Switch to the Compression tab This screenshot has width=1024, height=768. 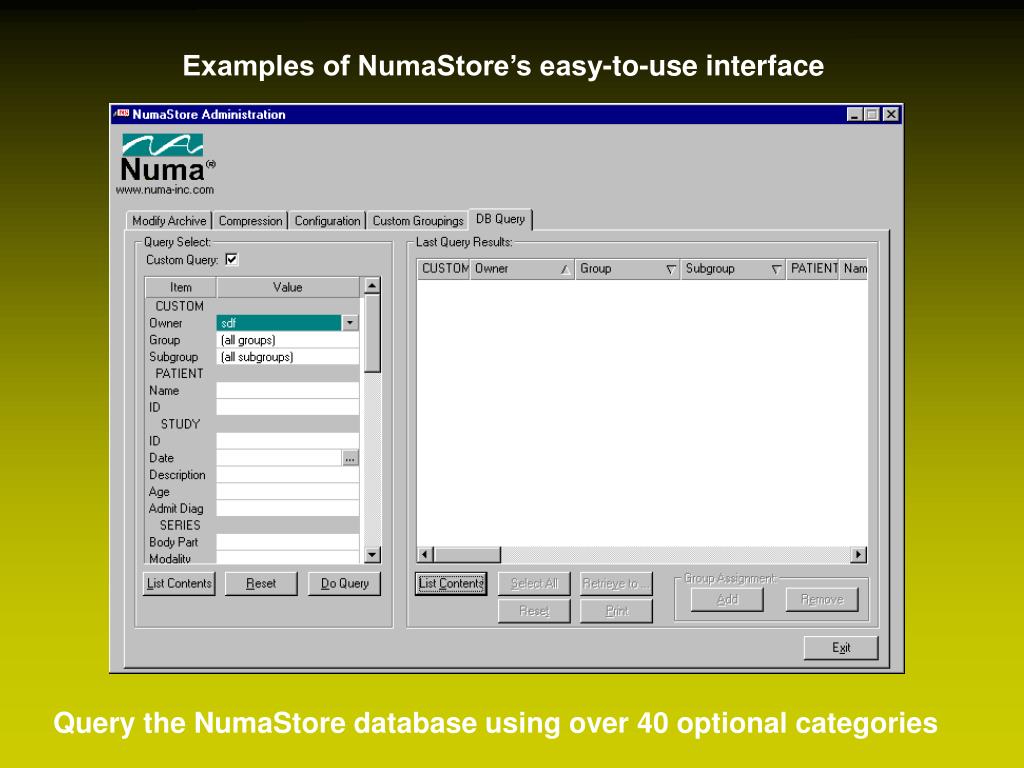click(x=250, y=221)
